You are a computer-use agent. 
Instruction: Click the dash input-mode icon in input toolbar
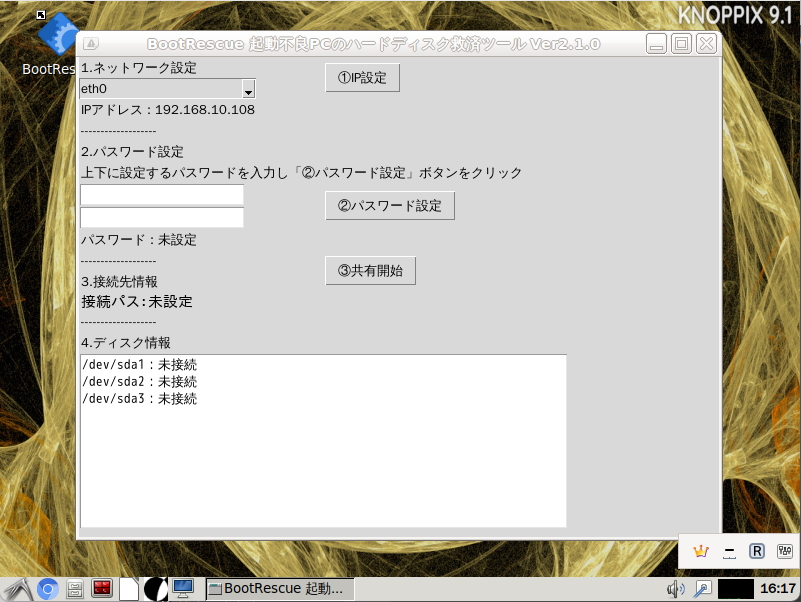729,552
